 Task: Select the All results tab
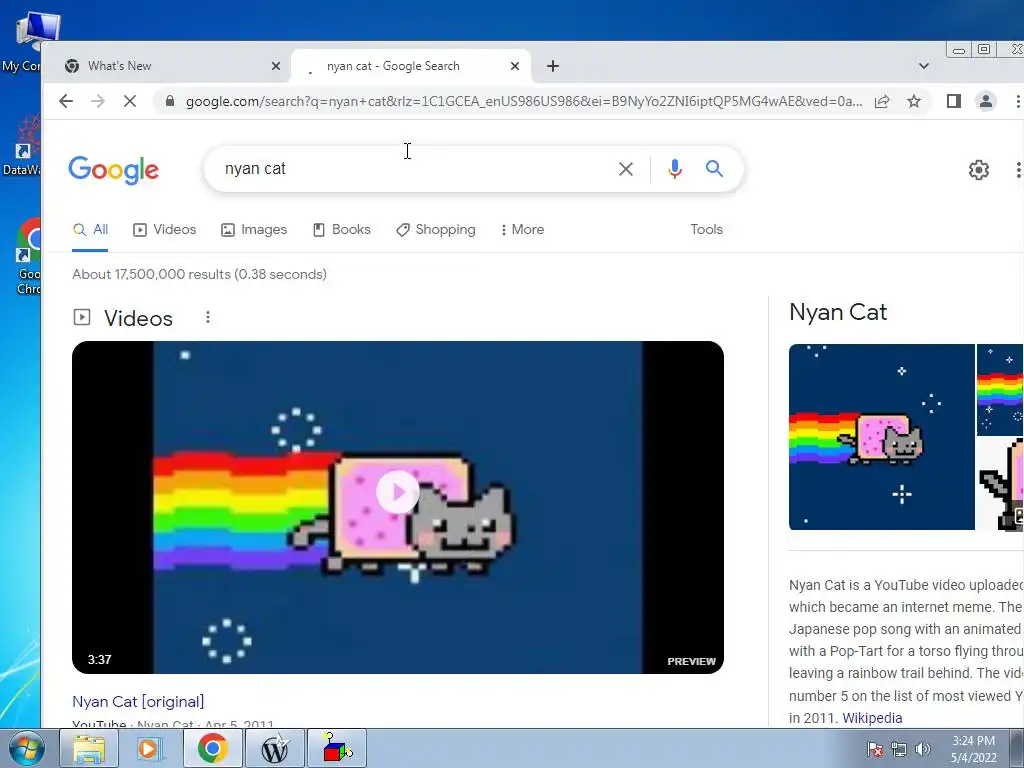[x=90, y=230]
